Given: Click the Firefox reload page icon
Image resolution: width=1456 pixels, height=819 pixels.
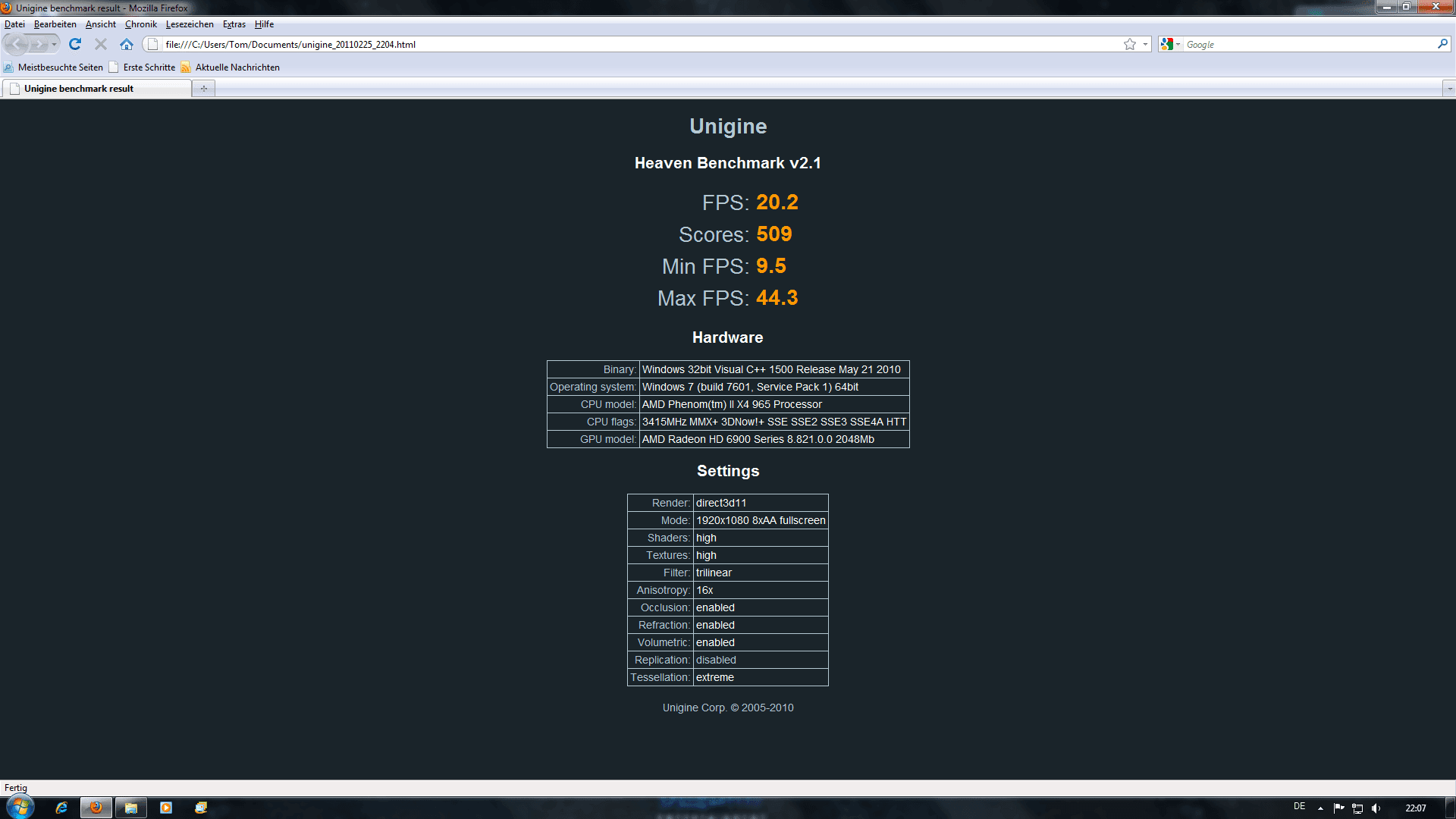Looking at the screenshot, I should (74, 44).
